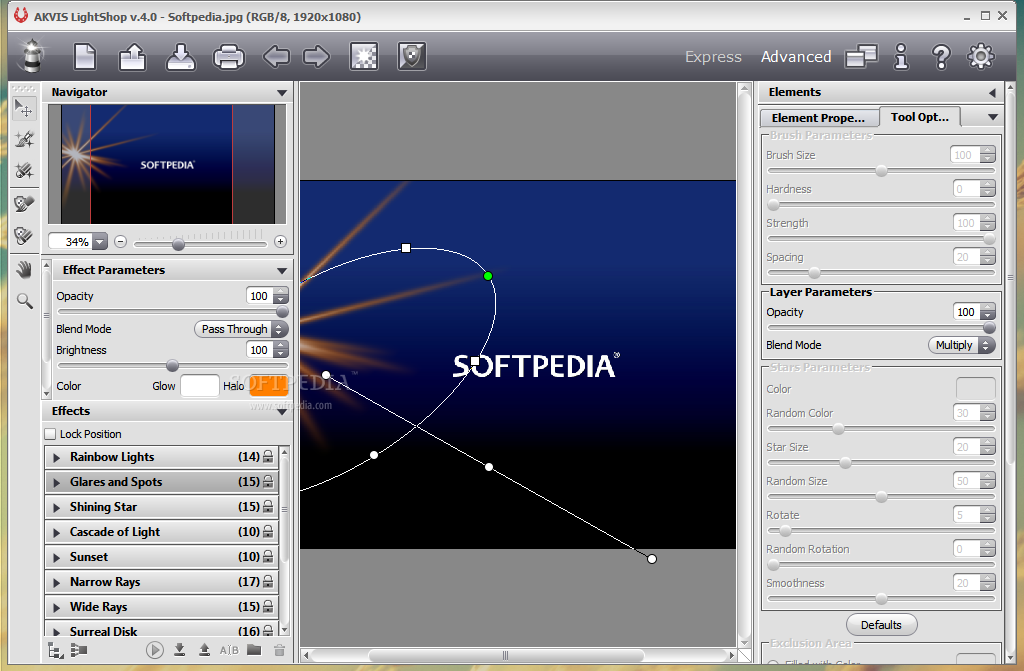This screenshot has width=1024, height=671.
Task: Select the Exclusion Brush tool
Action: (24, 204)
